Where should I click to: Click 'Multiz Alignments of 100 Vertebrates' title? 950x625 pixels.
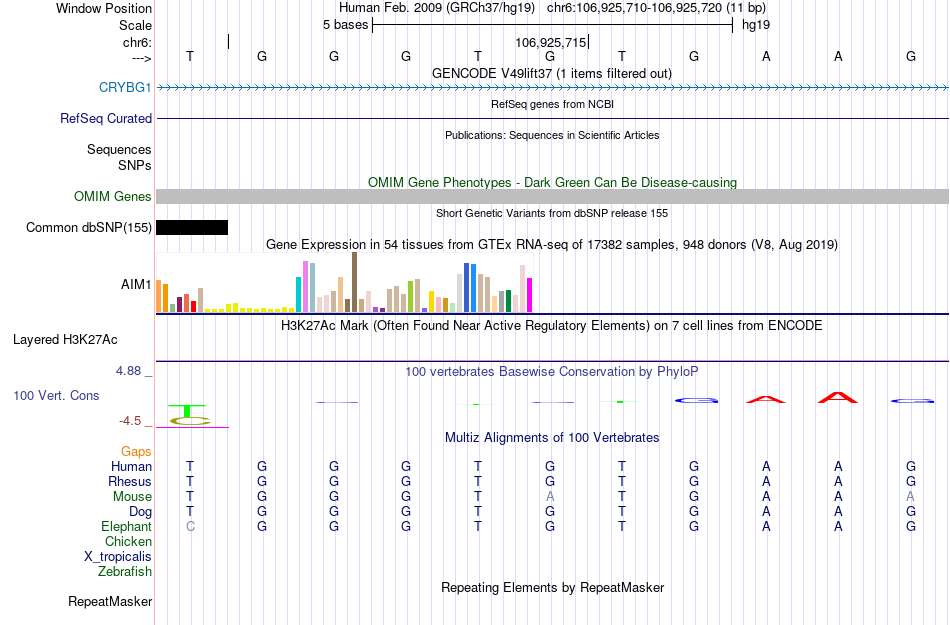pyautogui.click(x=552, y=438)
